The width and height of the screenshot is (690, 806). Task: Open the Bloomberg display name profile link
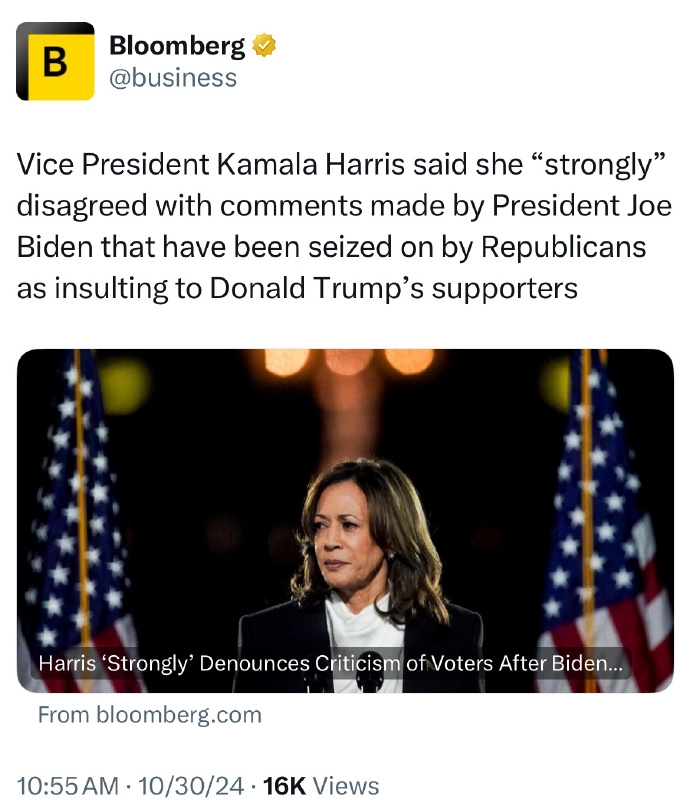[x=177, y=45]
